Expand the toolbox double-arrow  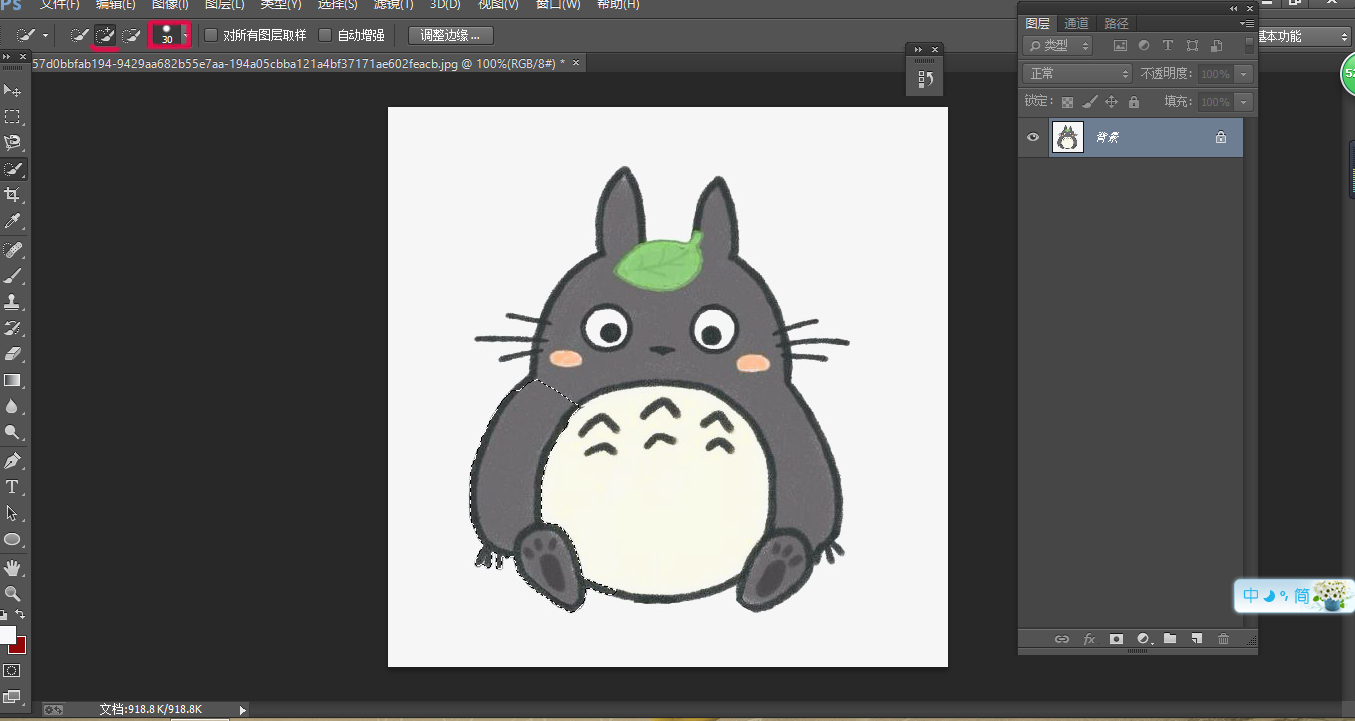tap(8, 57)
